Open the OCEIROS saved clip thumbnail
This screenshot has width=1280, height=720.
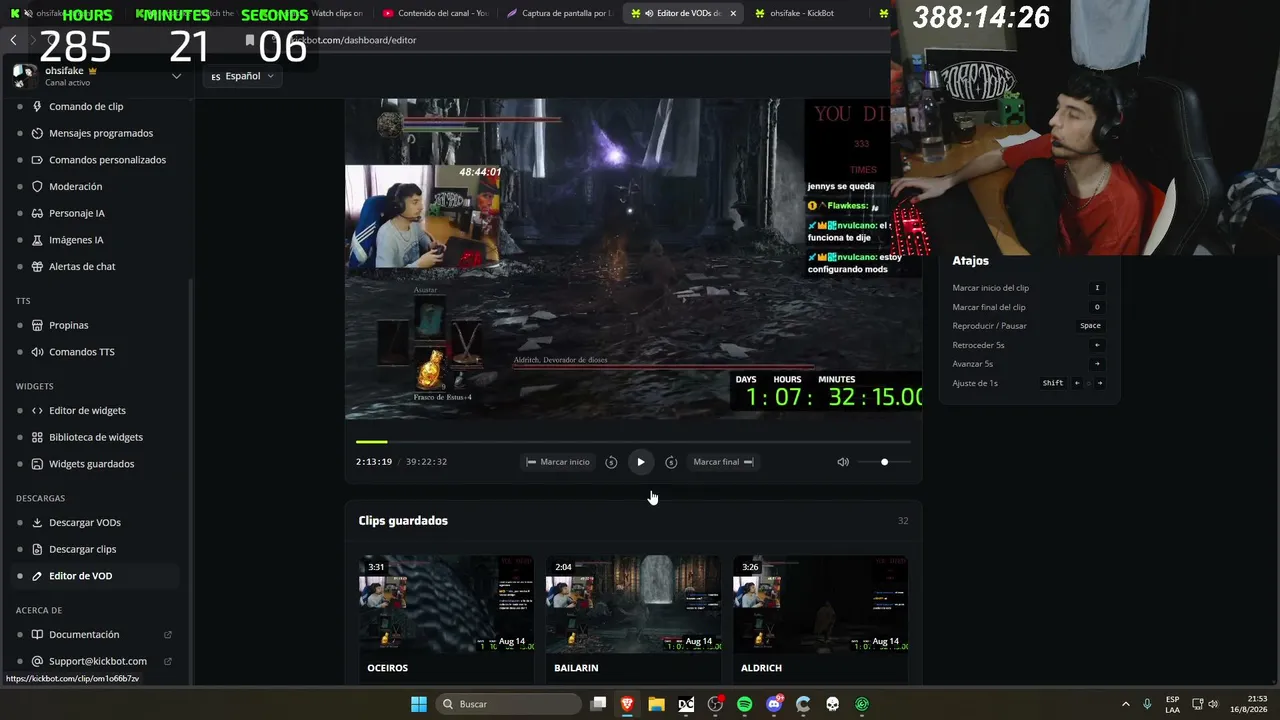446,604
